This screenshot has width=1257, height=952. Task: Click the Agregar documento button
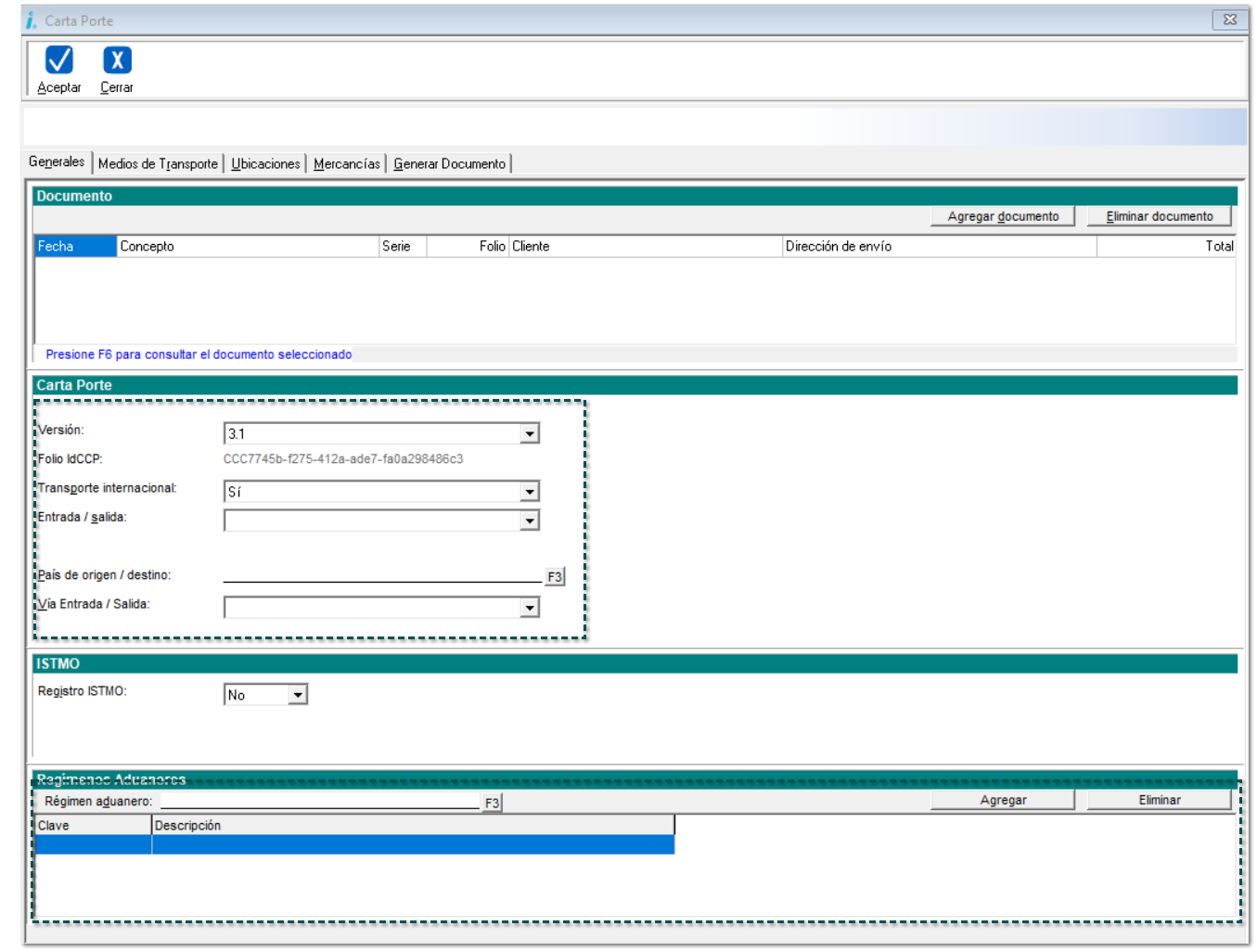[1002, 216]
